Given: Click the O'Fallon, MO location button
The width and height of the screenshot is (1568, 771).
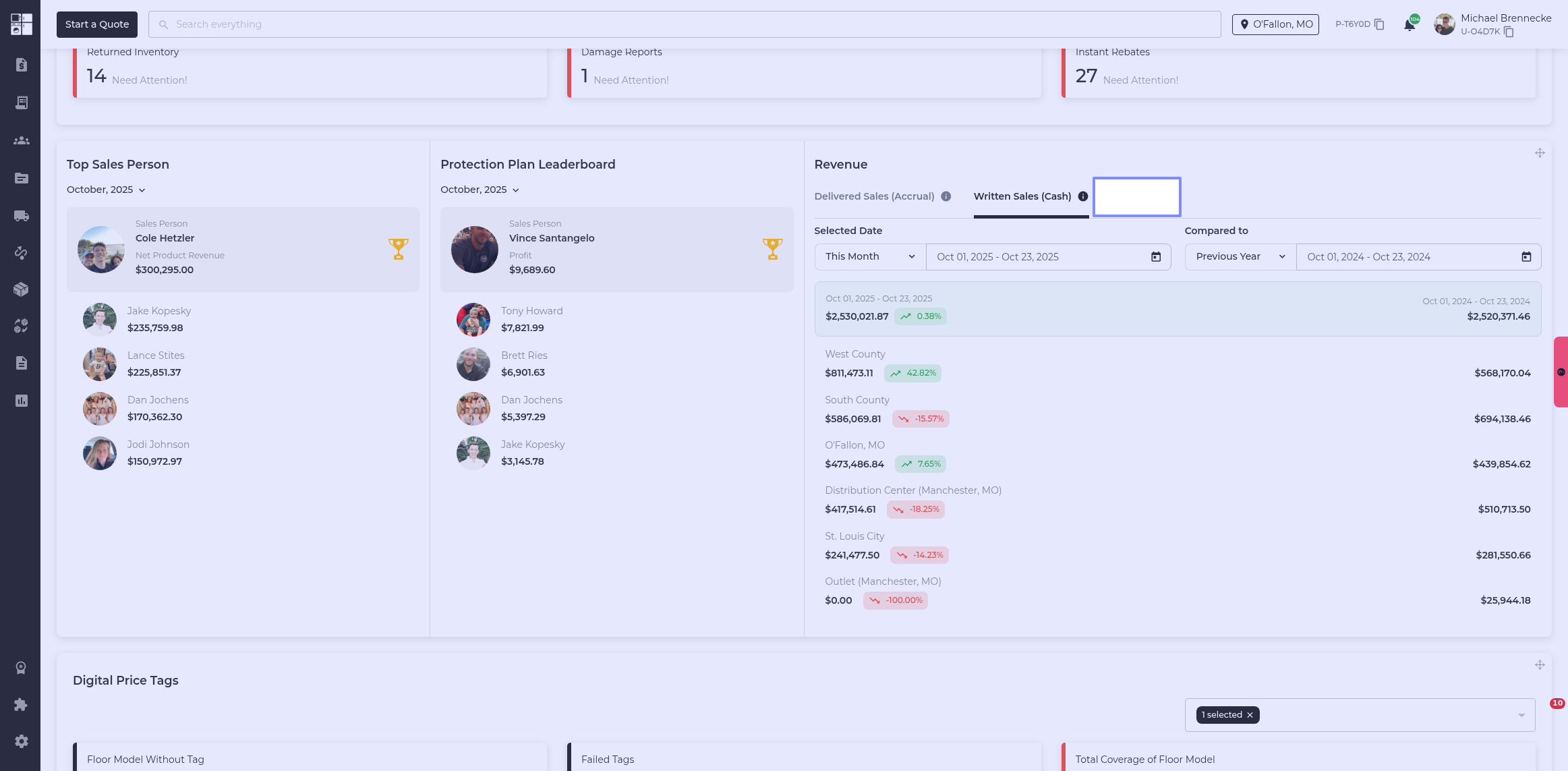Looking at the screenshot, I should click(x=1275, y=24).
